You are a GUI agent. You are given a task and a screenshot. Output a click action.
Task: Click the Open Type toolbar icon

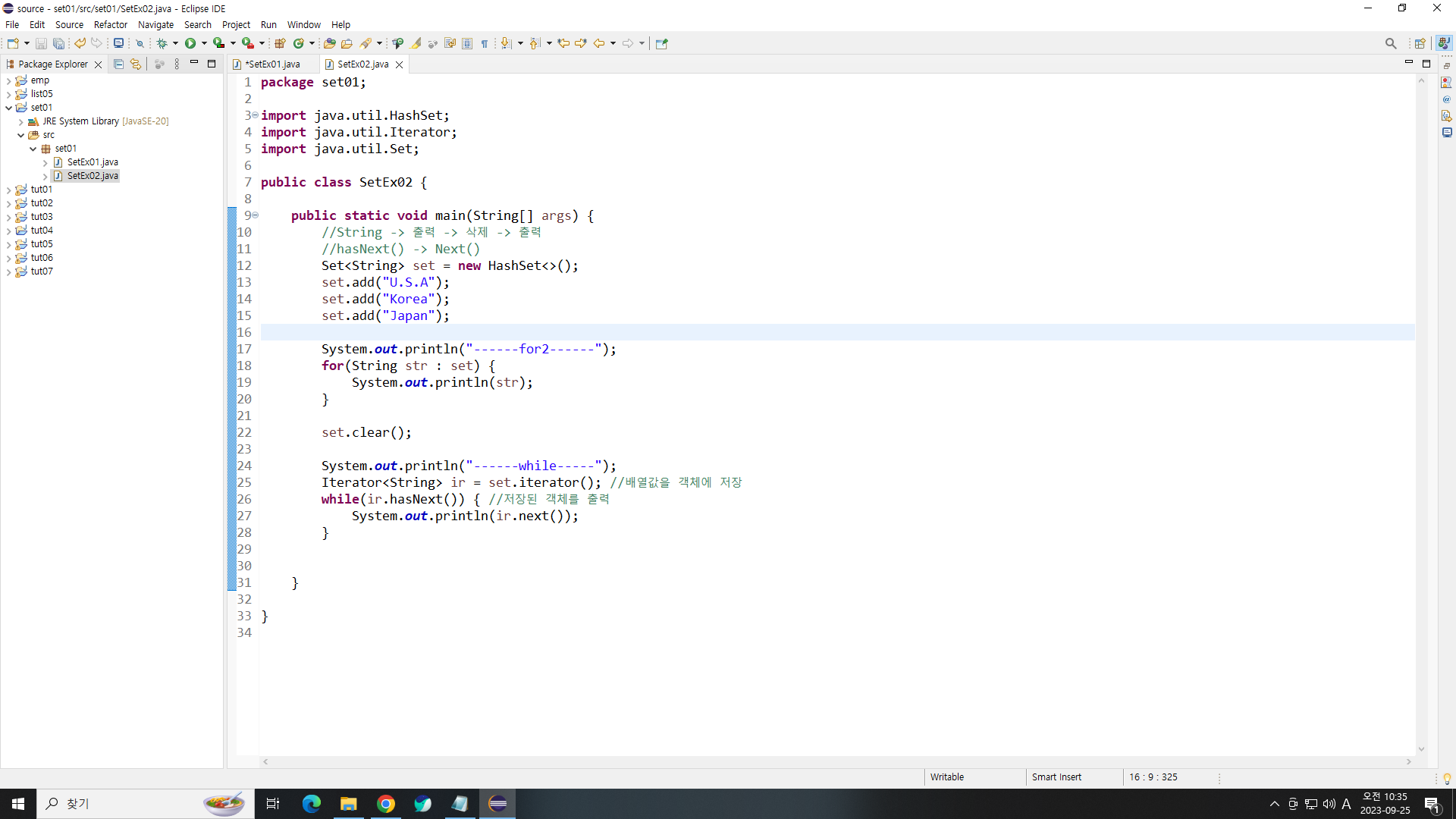329,43
